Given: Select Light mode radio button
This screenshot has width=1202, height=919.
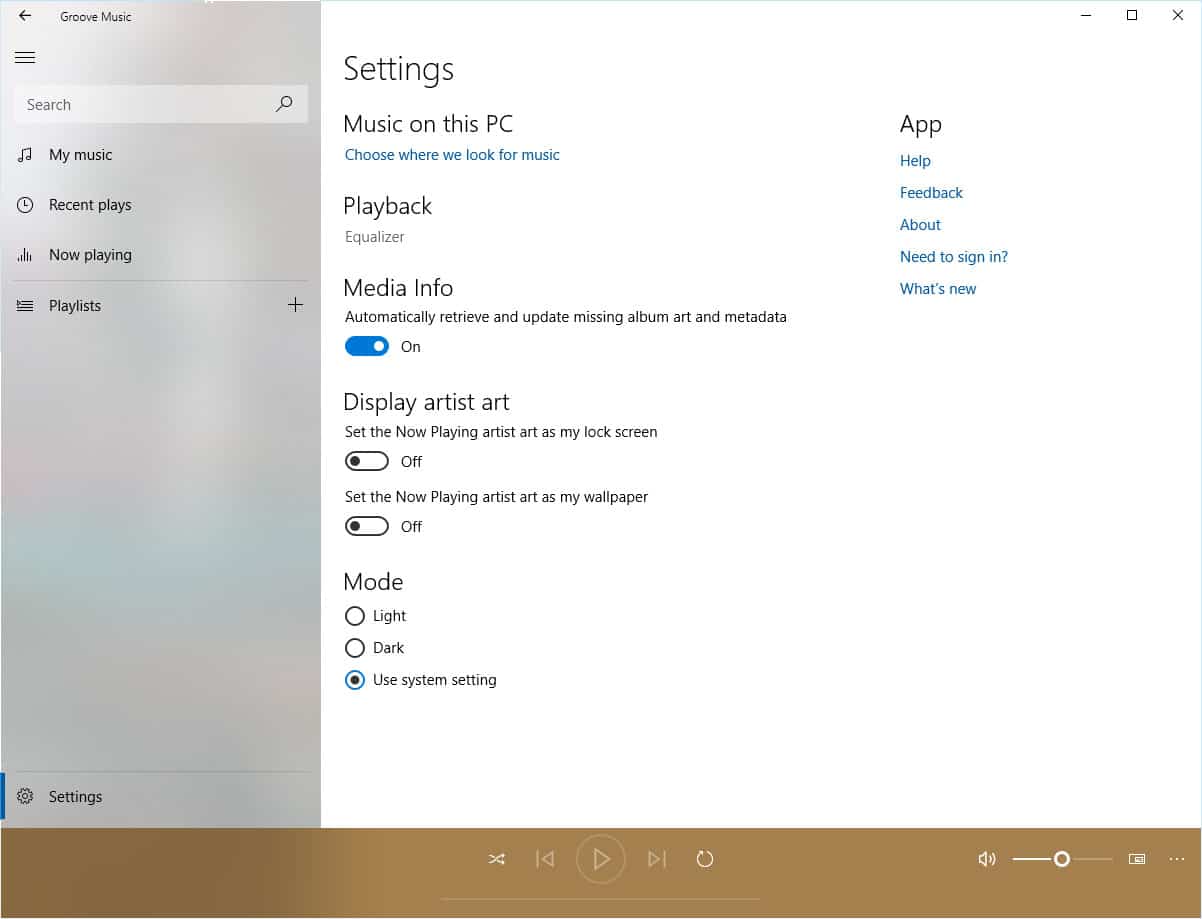Looking at the screenshot, I should click(355, 616).
